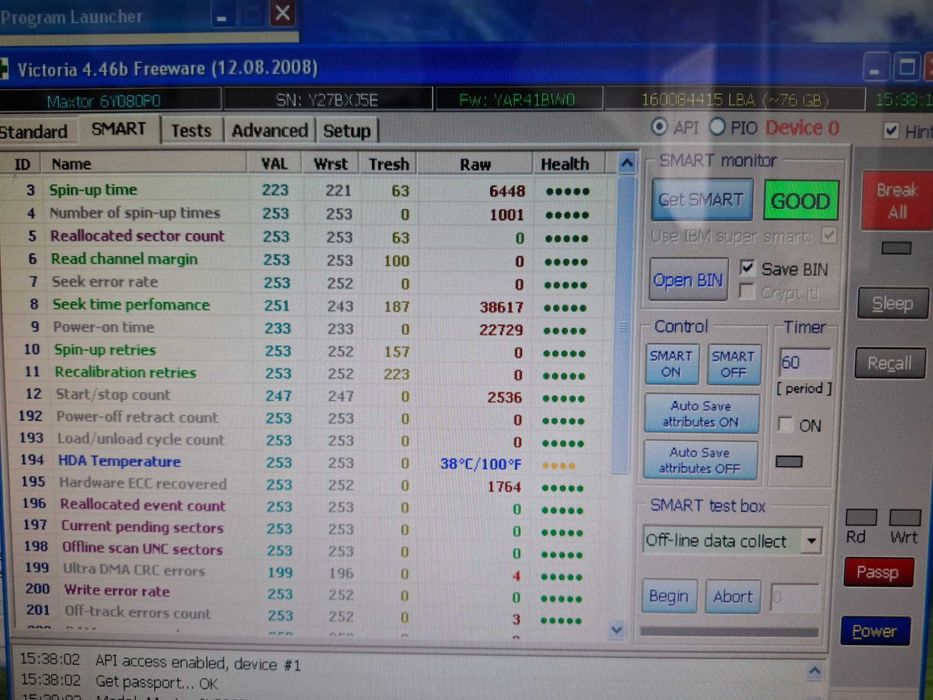Switch to the Standard tab
933x700 pixels.
[x=34, y=132]
